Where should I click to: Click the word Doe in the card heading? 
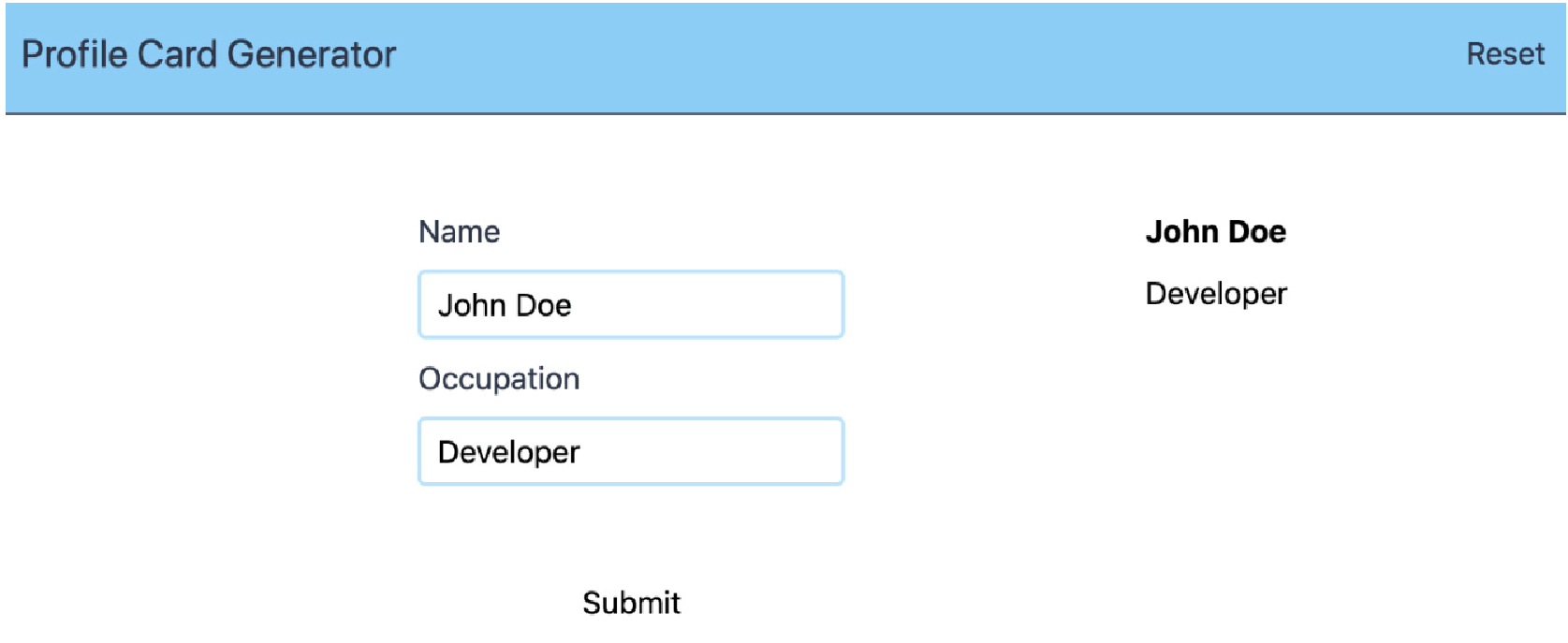coord(1257,231)
